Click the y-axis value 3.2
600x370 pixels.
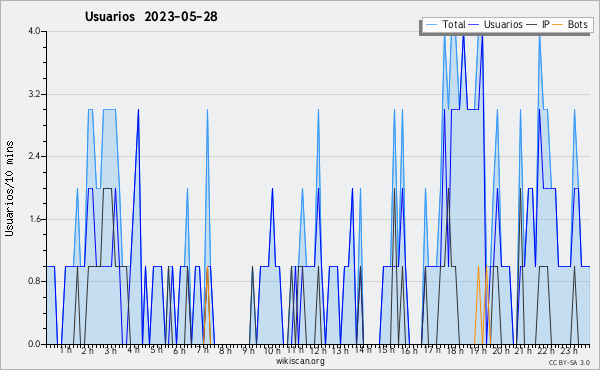pos(34,94)
